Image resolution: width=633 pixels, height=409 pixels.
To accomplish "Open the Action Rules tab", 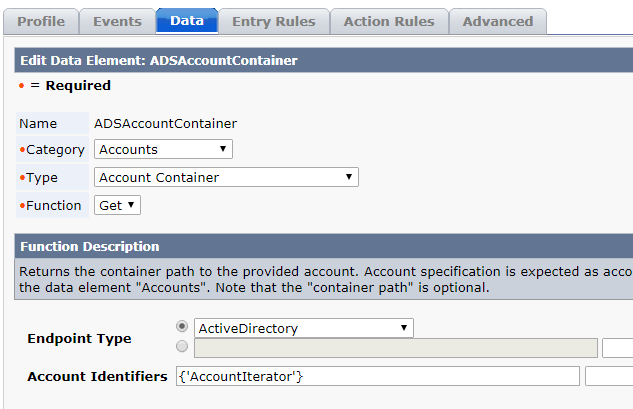I will 389,21.
